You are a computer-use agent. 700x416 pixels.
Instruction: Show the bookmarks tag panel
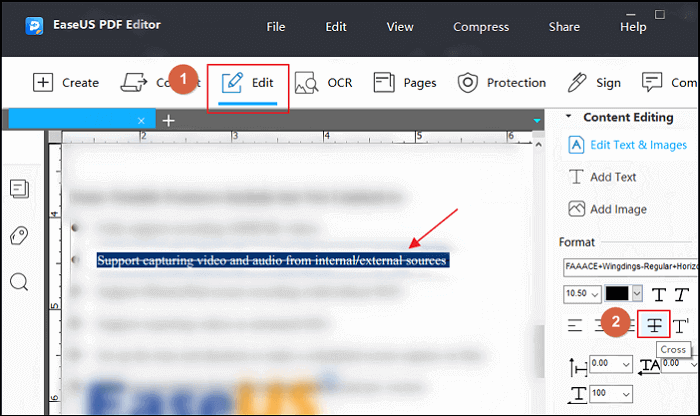coord(19,235)
